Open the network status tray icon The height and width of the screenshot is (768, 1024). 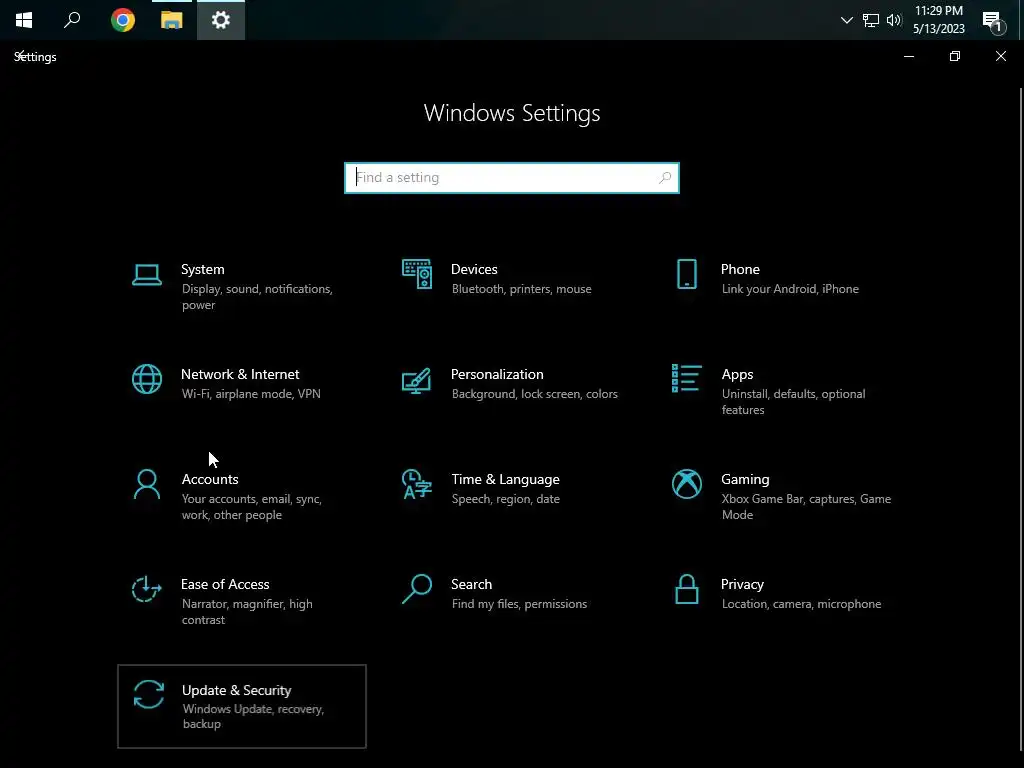pos(871,20)
